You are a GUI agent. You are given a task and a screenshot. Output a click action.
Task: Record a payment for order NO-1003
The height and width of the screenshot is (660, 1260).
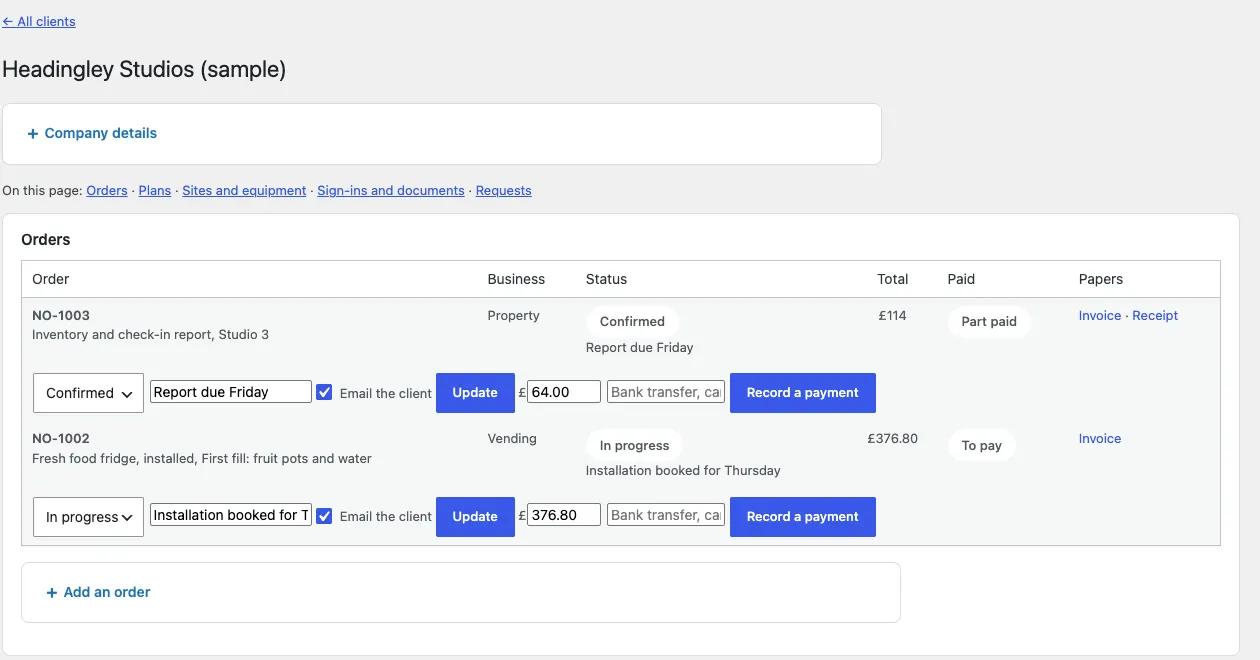(x=803, y=393)
